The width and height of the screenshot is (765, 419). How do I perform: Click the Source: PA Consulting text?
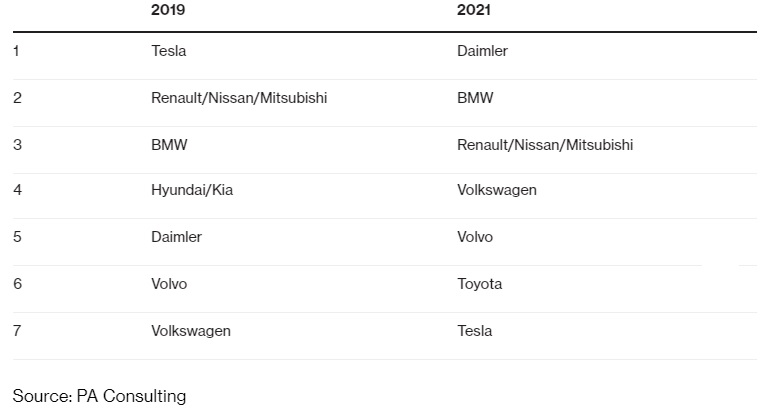(x=100, y=396)
